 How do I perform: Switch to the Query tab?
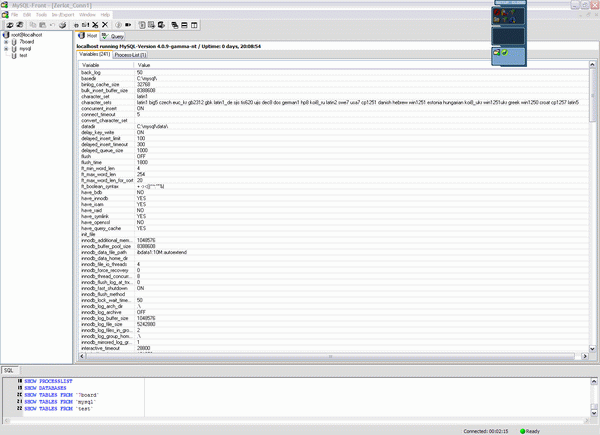(113, 36)
